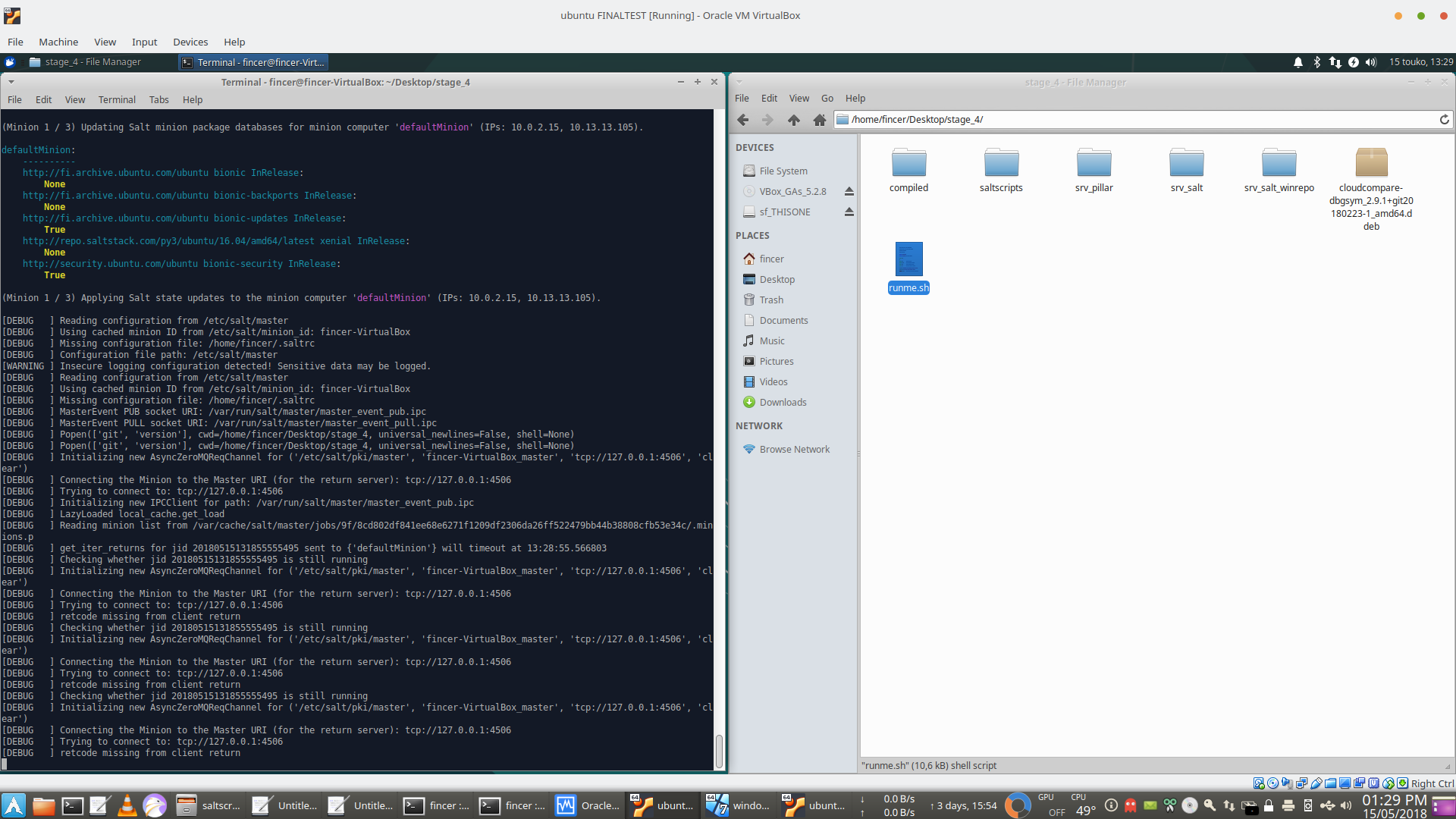Open the cloudcompare deb package file
The height and width of the screenshot is (819, 1456).
click(1371, 163)
